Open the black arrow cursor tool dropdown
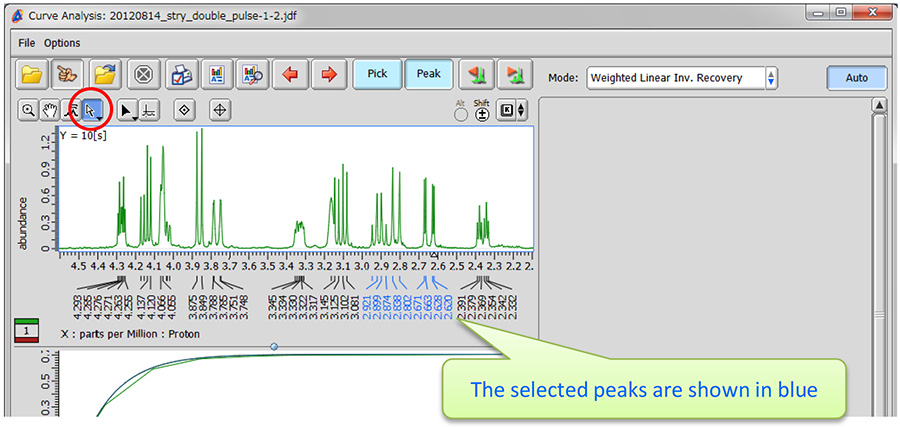Image resolution: width=900 pixels, height=427 pixels. (128, 110)
